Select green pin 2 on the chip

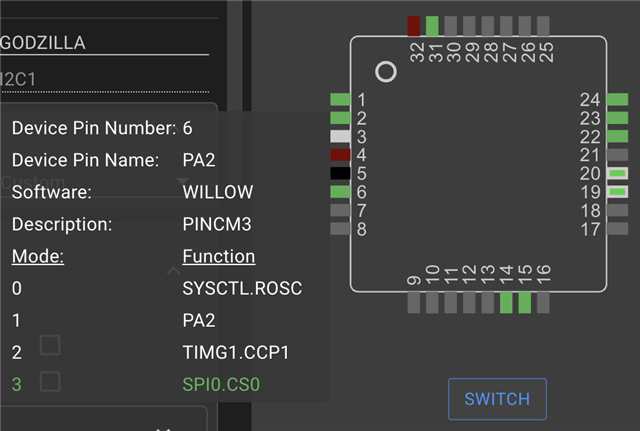click(340, 118)
